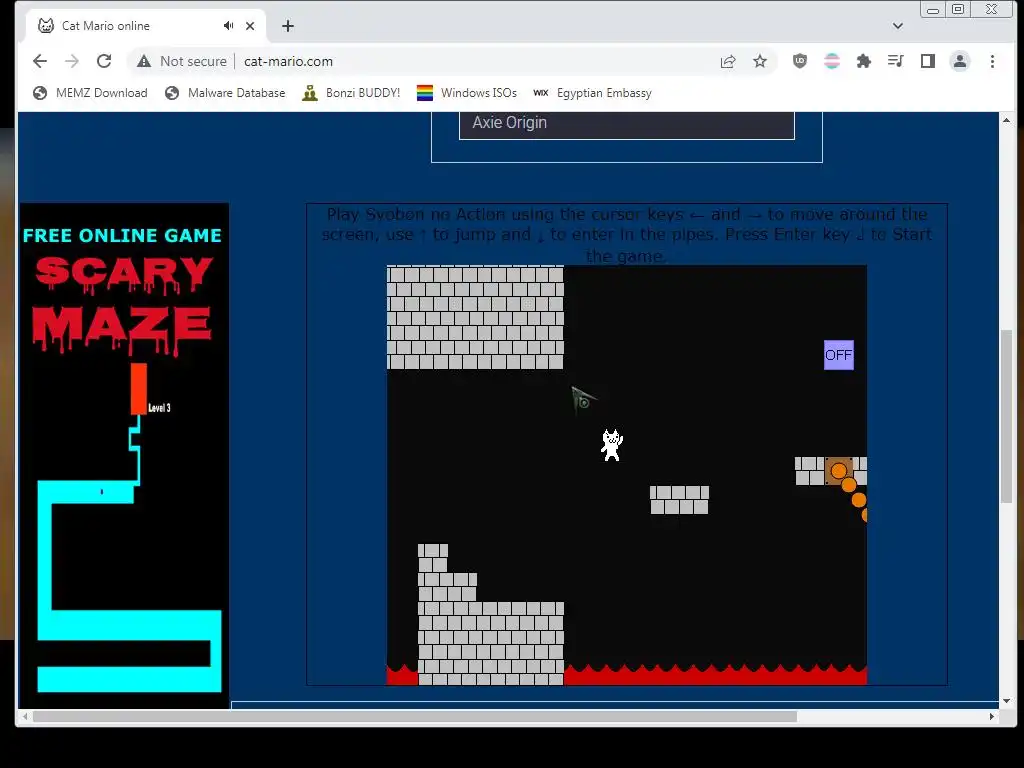Open the uBlock shield extension
Image resolution: width=1024 pixels, height=768 pixels.
tap(800, 61)
